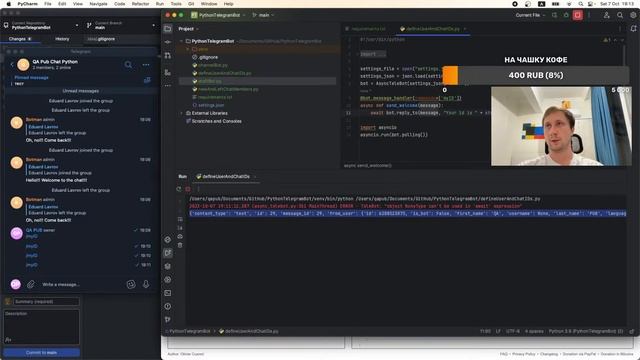640x360 pixels.
Task: Open the Services tool window icon
Action: pyautogui.click(x=168, y=280)
